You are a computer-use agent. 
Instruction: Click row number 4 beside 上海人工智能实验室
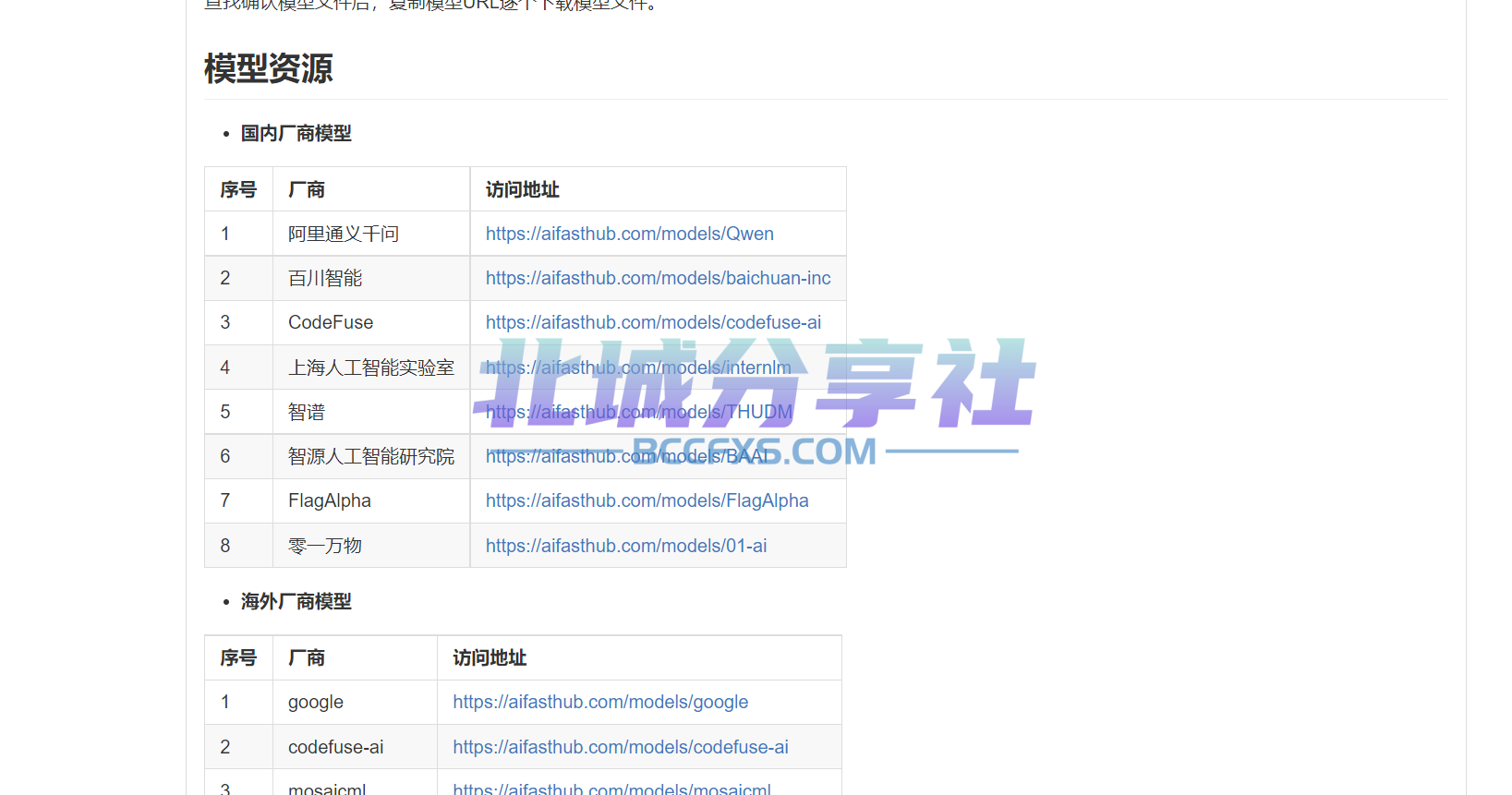225,367
